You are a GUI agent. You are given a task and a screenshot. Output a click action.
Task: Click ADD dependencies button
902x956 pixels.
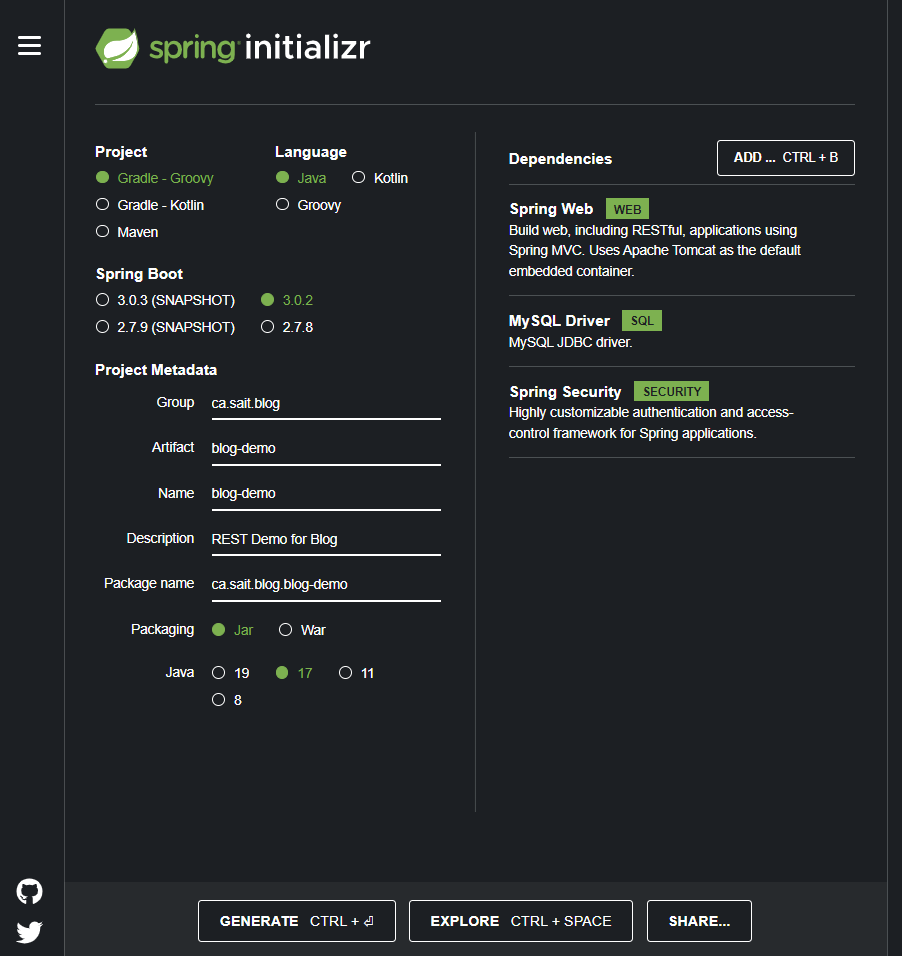[x=786, y=158]
